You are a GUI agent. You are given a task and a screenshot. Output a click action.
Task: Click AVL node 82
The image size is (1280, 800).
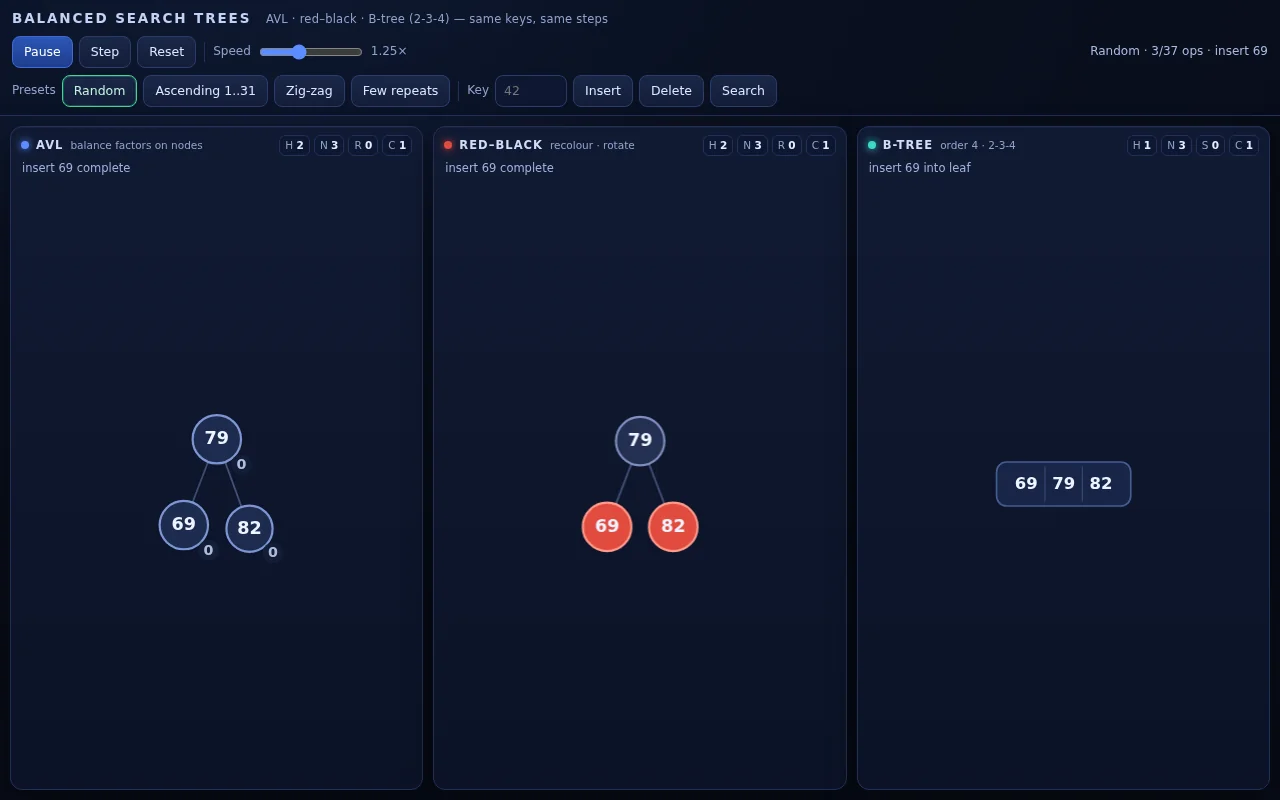pos(249,529)
